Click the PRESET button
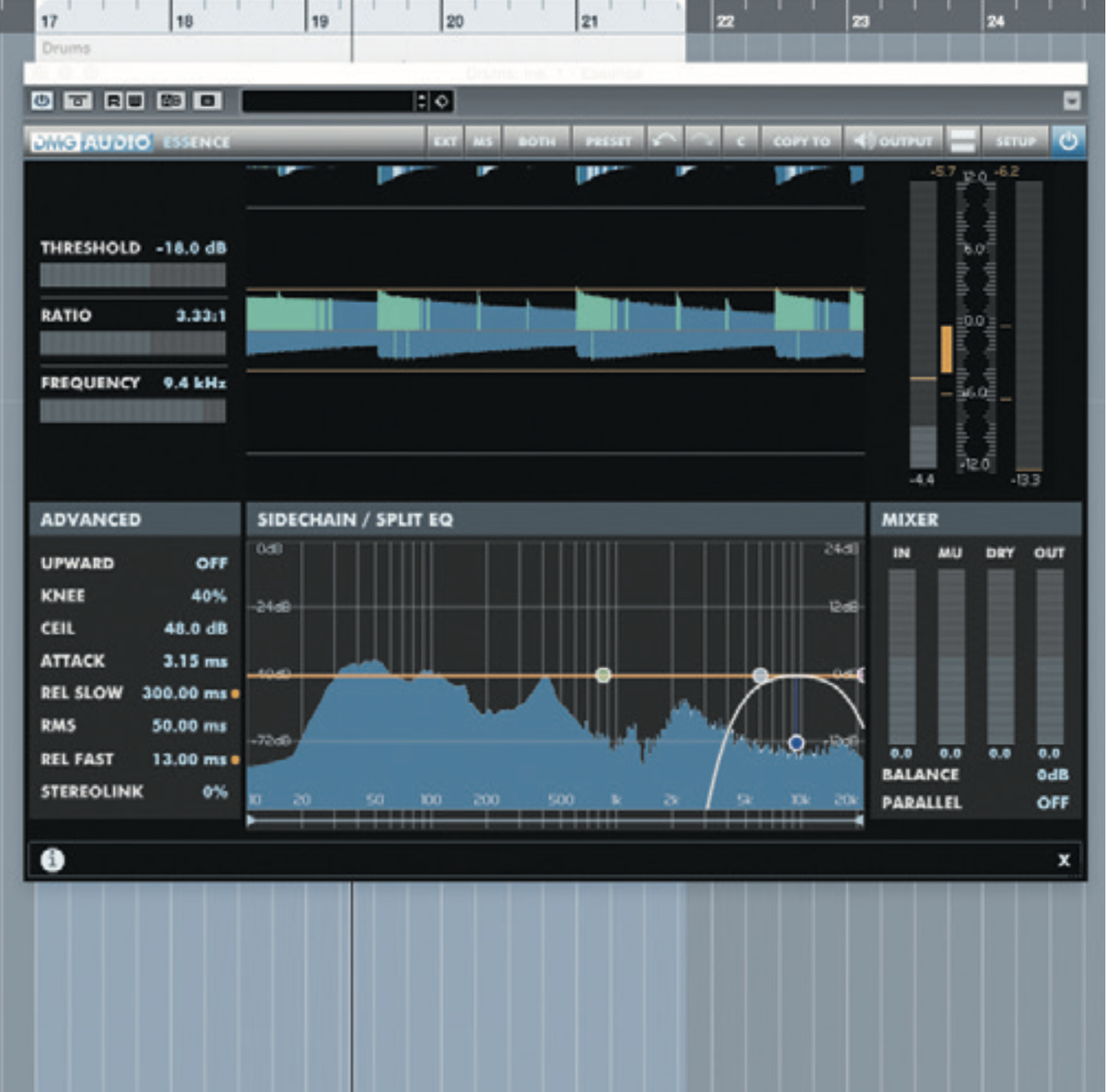The height and width of the screenshot is (1092, 1106). point(608,141)
